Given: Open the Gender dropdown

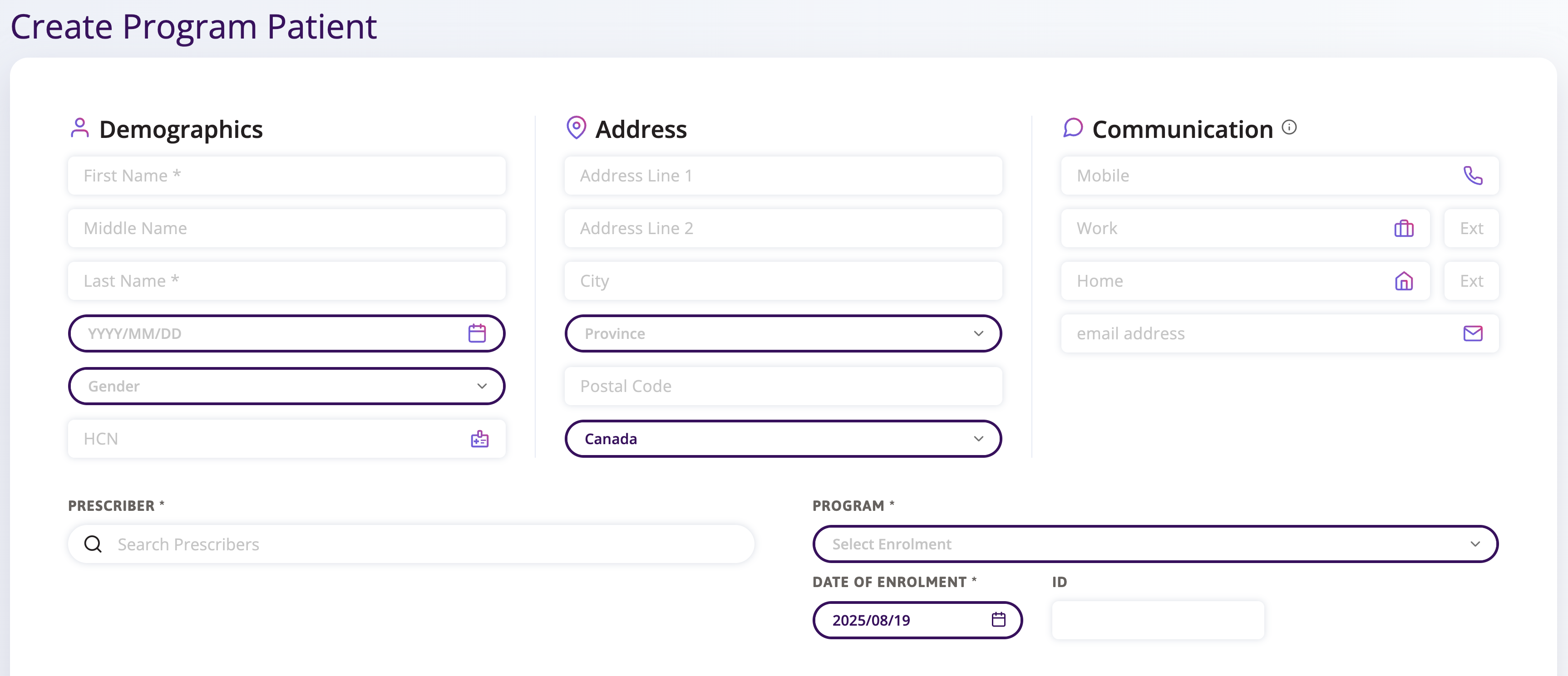Looking at the screenshot, I should pos(287,386).
